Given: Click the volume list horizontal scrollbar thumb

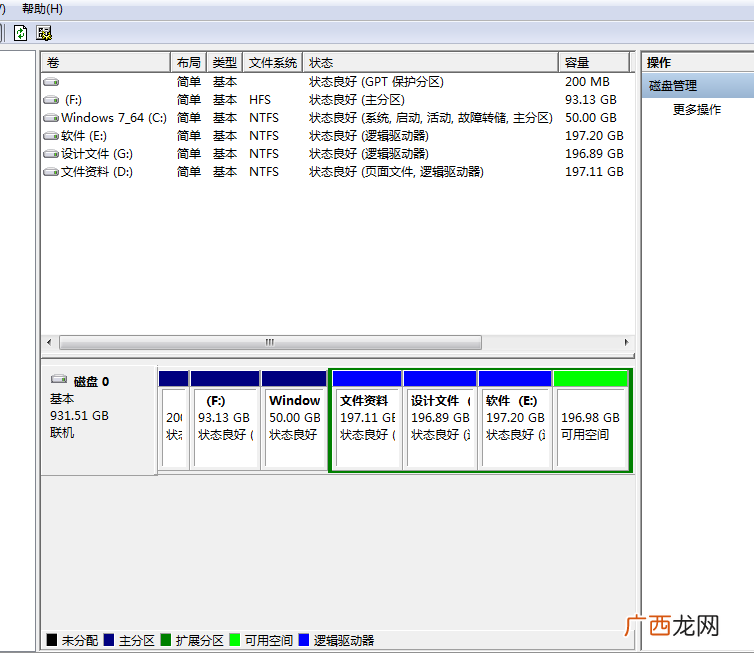Looking at the screenshot, I should point(270,342).
